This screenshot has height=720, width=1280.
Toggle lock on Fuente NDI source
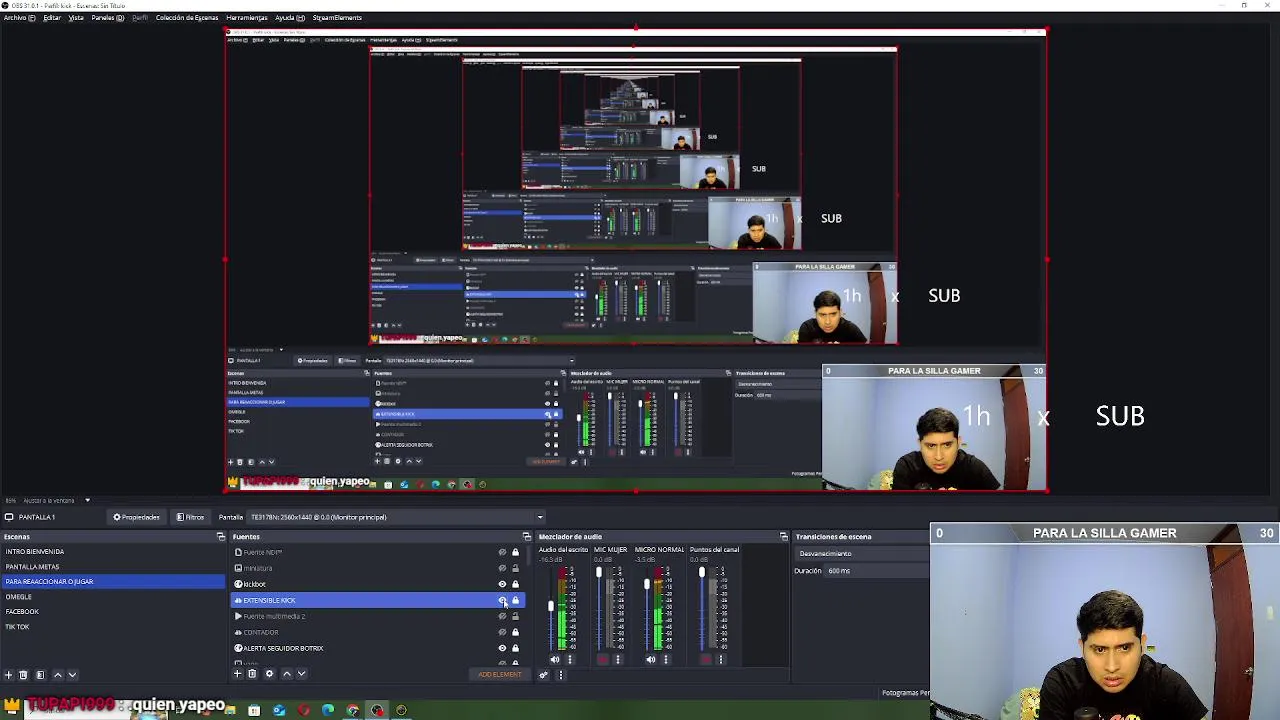[x=515, y=552]
